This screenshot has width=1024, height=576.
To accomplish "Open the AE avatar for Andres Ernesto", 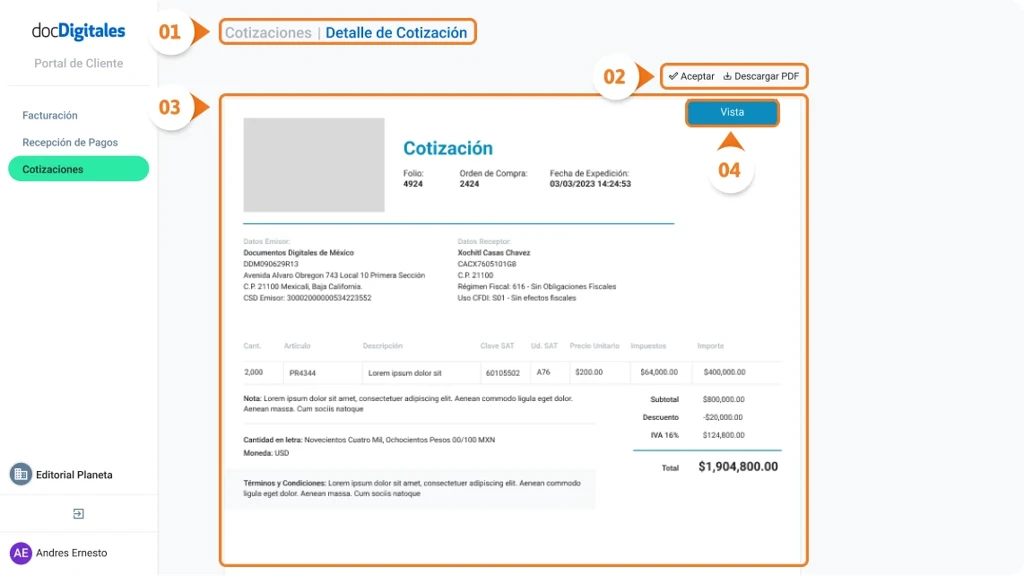I will pyautogui.click(x=19, y=552).
